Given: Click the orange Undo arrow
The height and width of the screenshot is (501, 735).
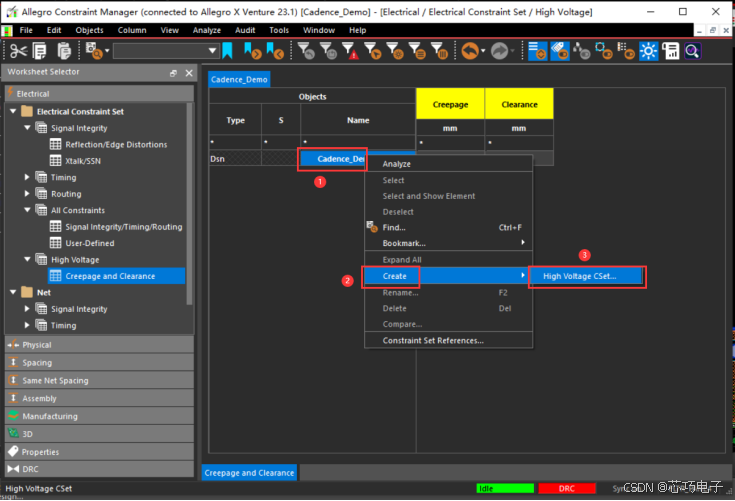Looking at the screenshot, I should 470,51.
